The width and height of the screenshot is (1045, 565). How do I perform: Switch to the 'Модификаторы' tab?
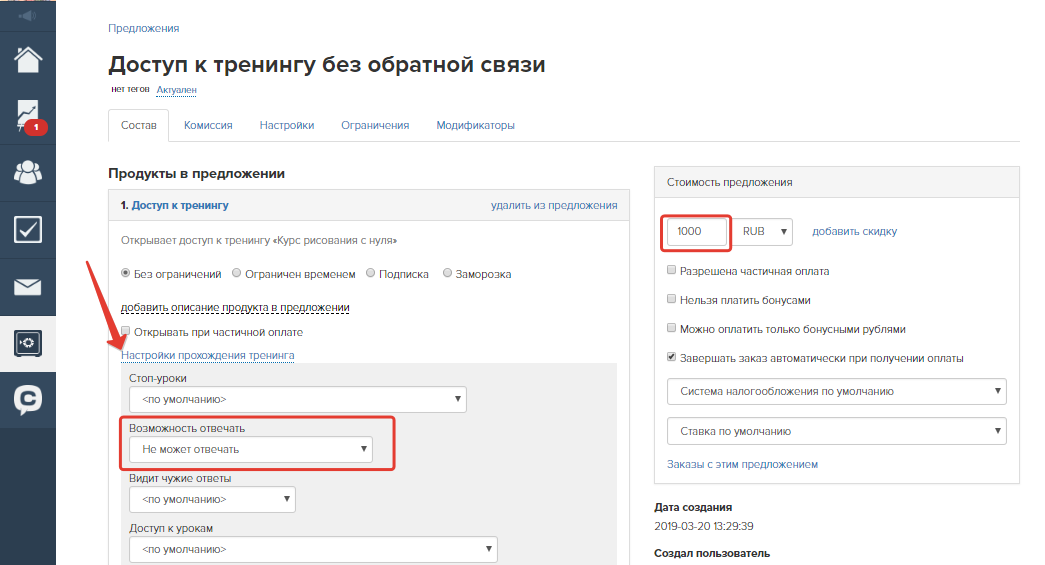475,125
